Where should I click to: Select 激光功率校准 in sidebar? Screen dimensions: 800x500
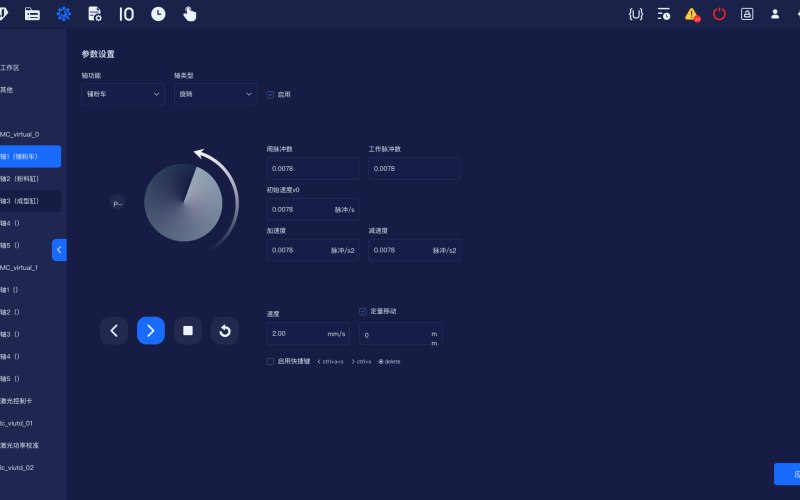[x=20, y=445]
